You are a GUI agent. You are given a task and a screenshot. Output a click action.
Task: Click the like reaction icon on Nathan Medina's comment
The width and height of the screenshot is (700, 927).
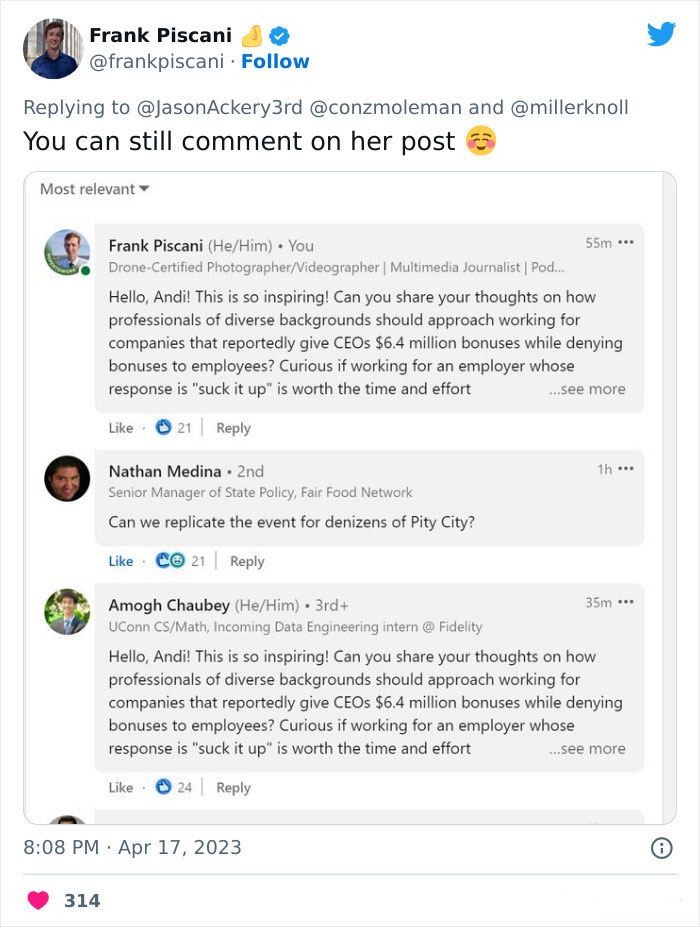[164, 561]
